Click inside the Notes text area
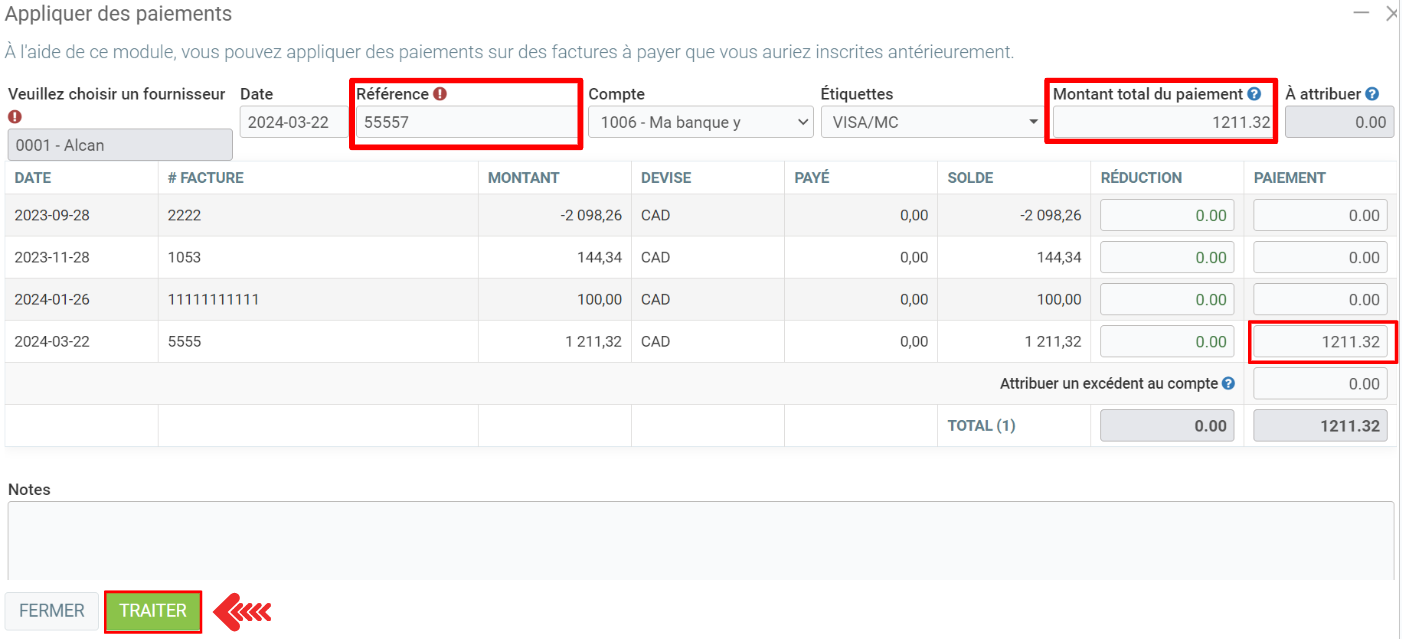The image size is (1402, 639). tap(700, 540)
